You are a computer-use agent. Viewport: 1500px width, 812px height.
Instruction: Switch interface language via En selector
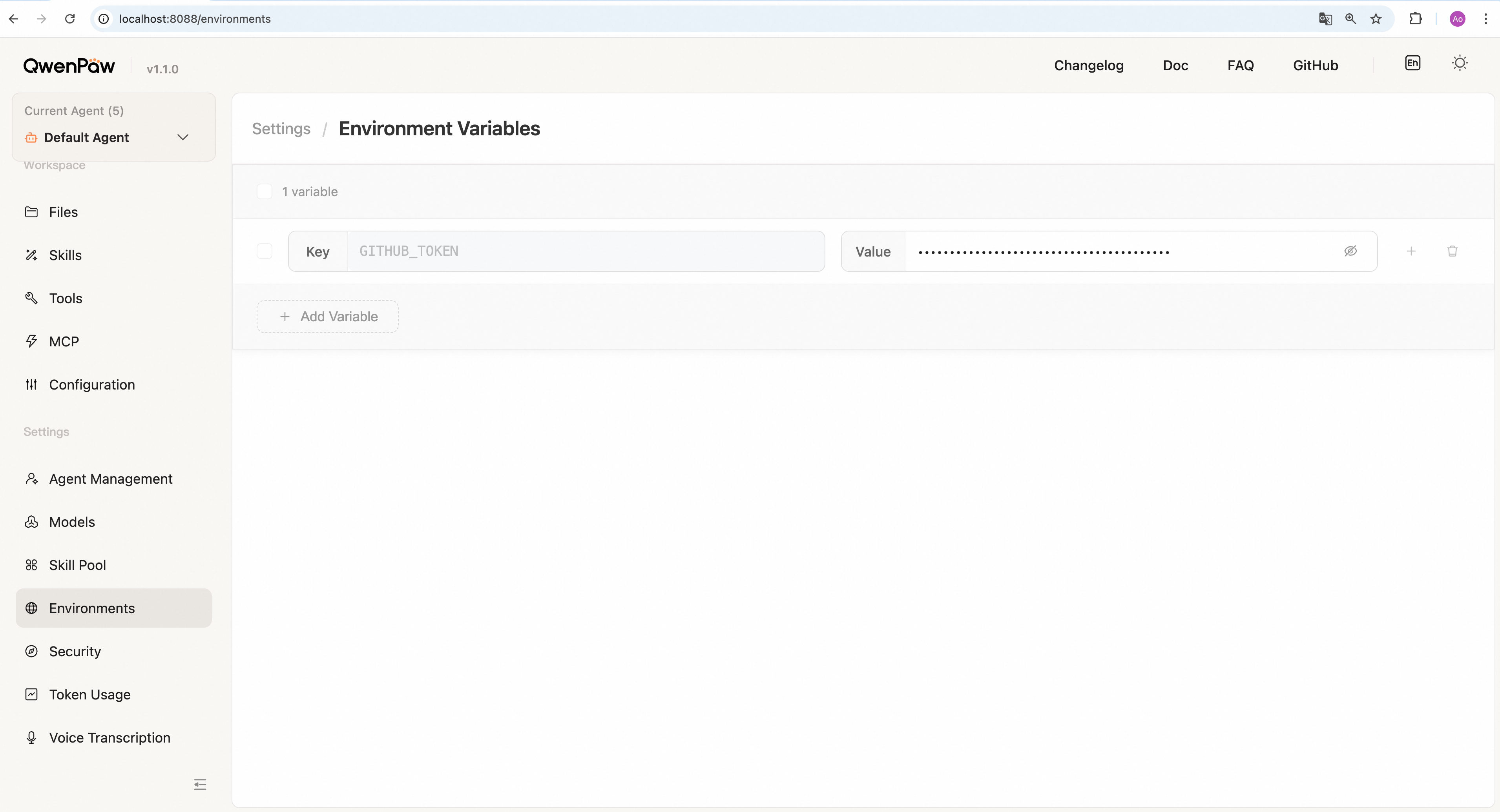tap(1413, 63)
